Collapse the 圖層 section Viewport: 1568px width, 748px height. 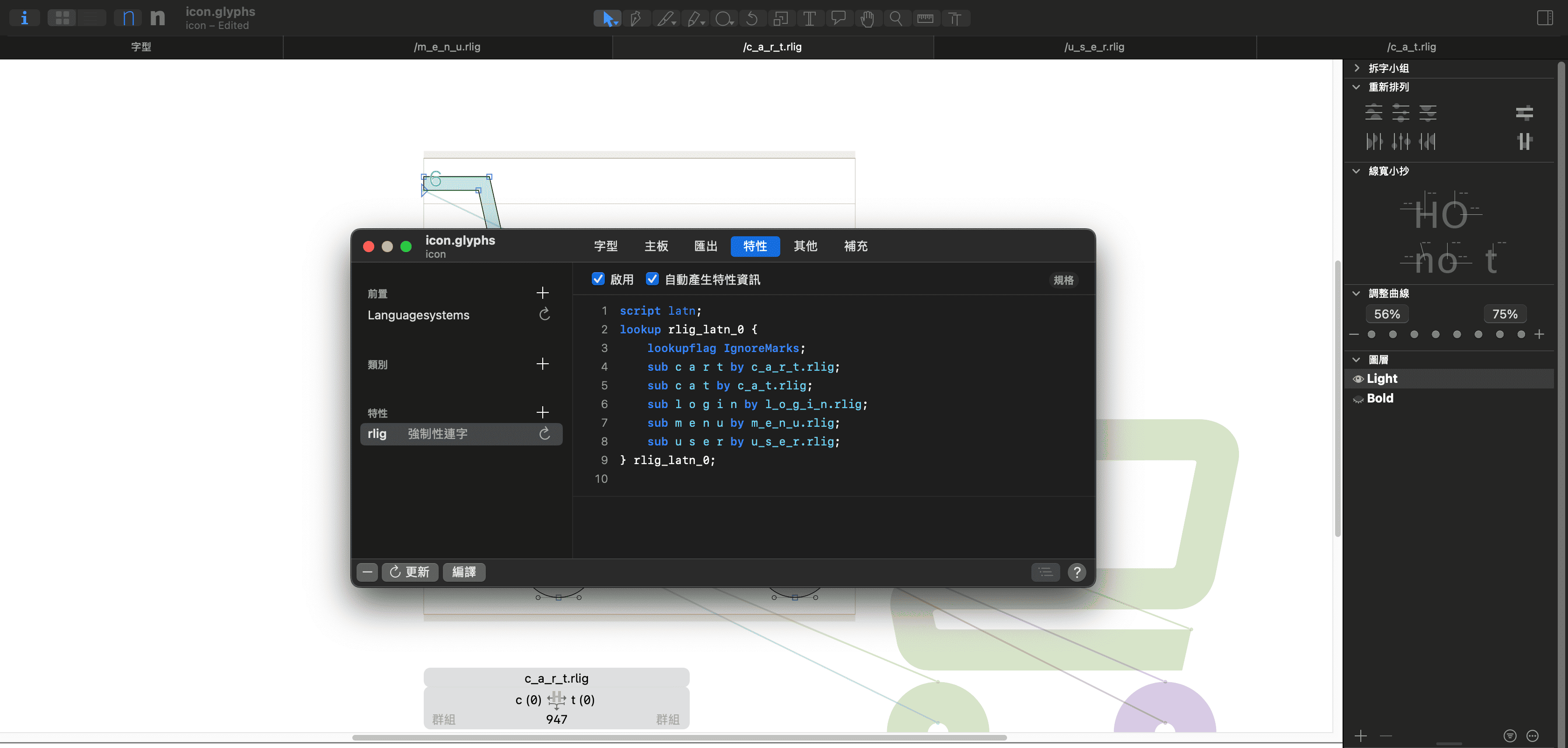tap(1356, 360)
